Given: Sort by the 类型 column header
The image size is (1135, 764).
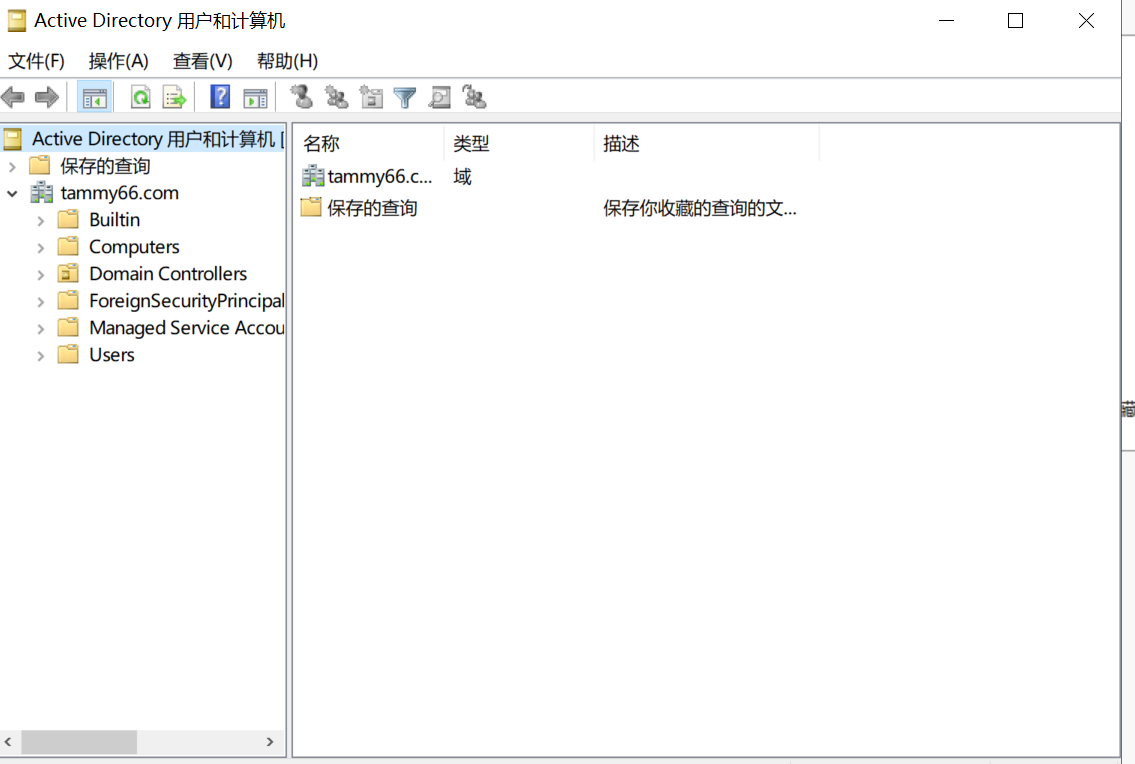Looking at the screenshot, I should [519, 143].
